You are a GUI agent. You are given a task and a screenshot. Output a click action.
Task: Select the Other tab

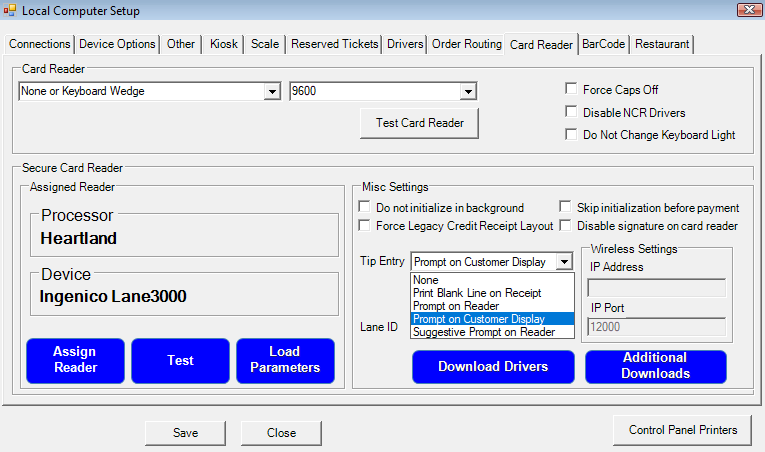pos(181,44)
